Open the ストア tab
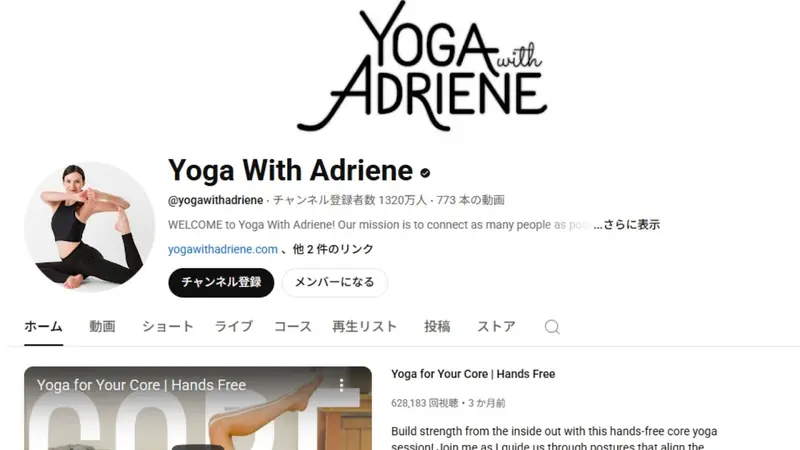The height and width of the screenshot is (450, 800). [496, 327]
